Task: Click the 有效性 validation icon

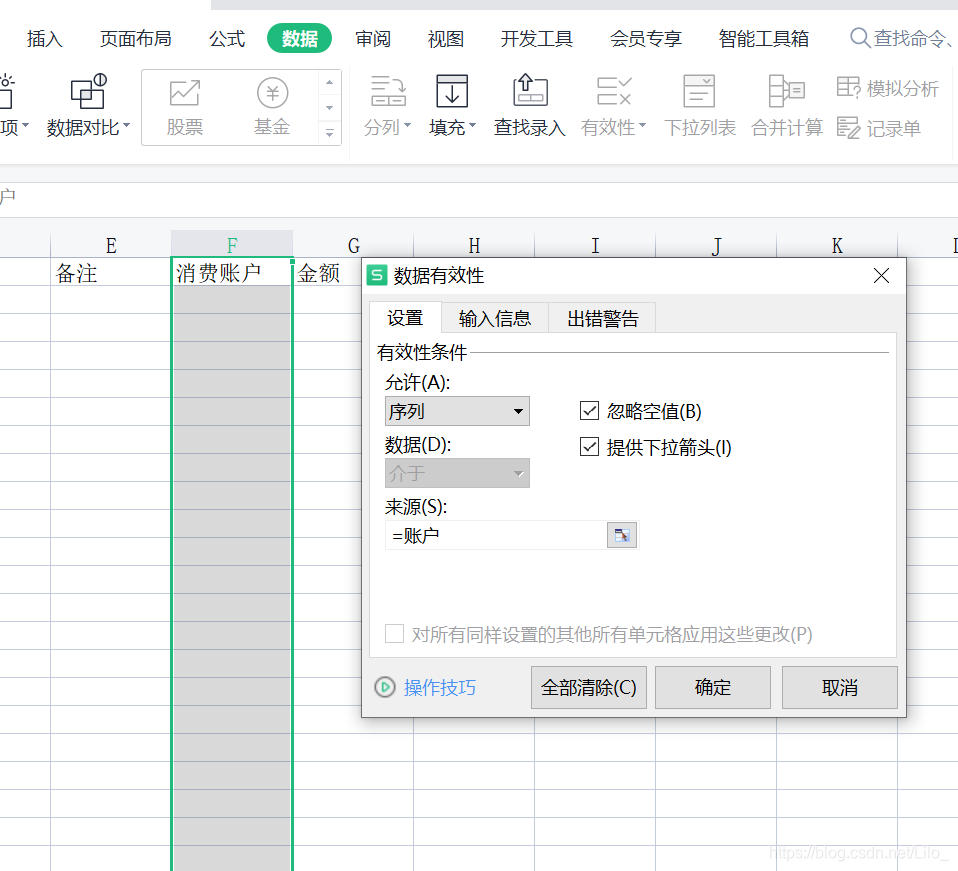Action: [613, 92]
